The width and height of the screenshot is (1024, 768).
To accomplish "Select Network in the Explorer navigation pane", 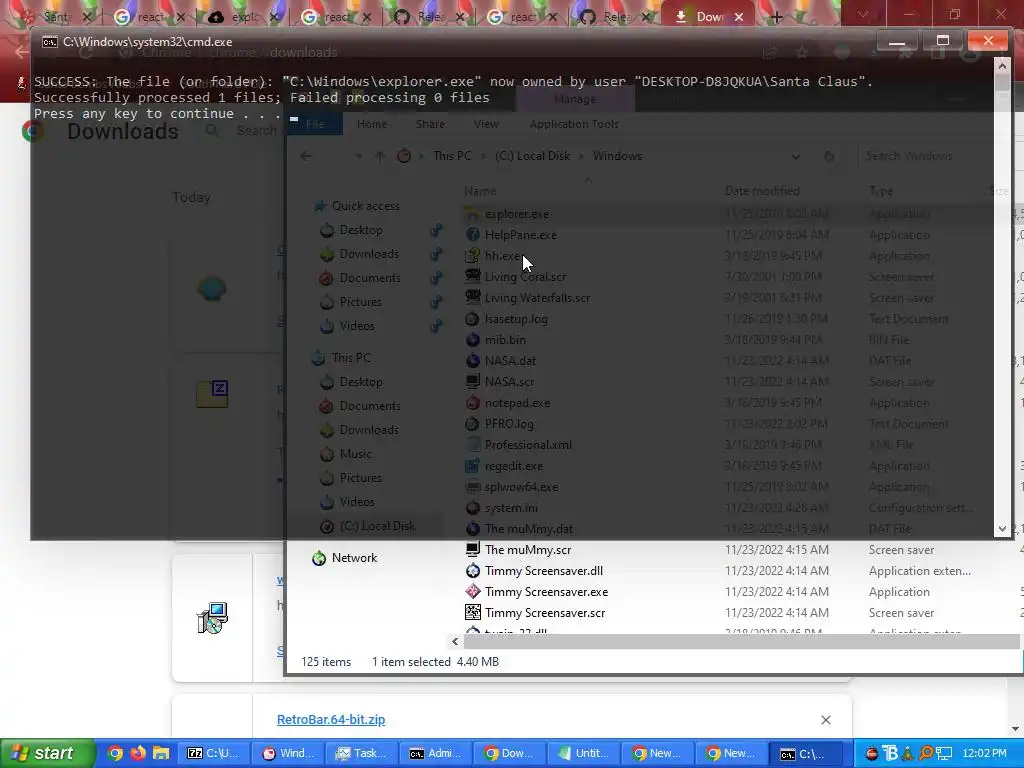I will tap(354, 558).
